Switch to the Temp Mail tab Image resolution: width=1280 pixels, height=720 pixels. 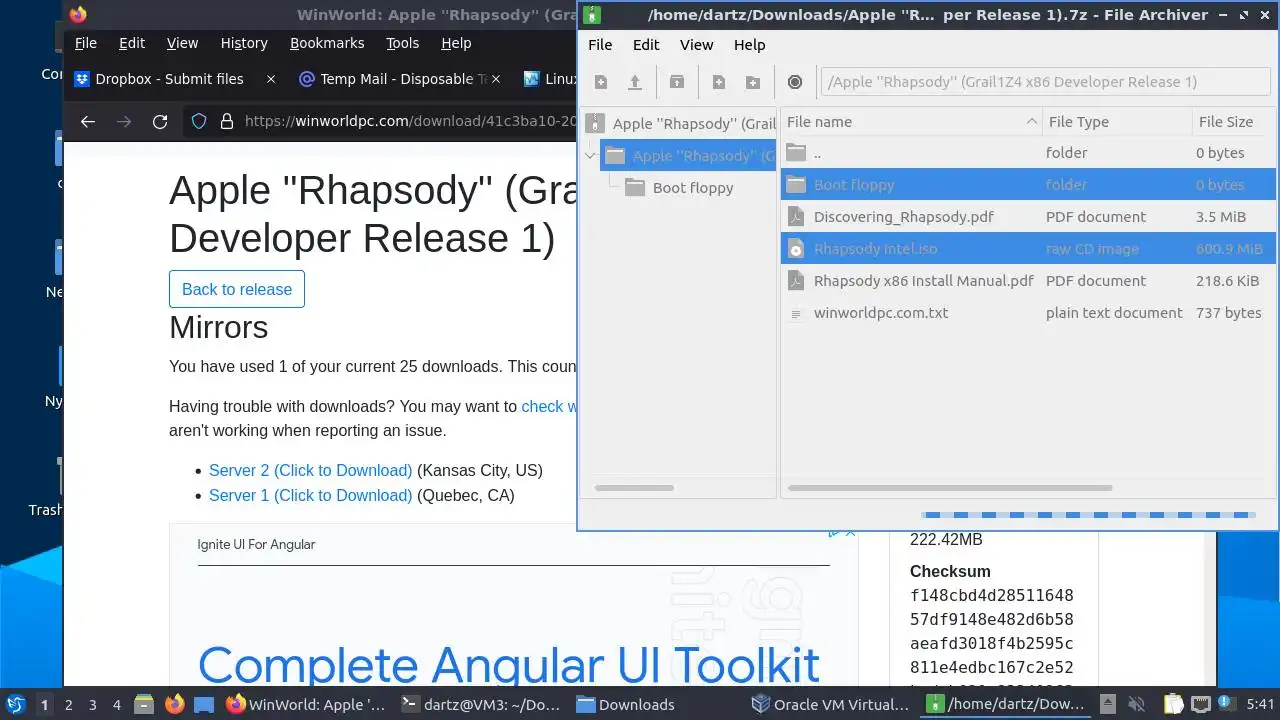[392, 79]
